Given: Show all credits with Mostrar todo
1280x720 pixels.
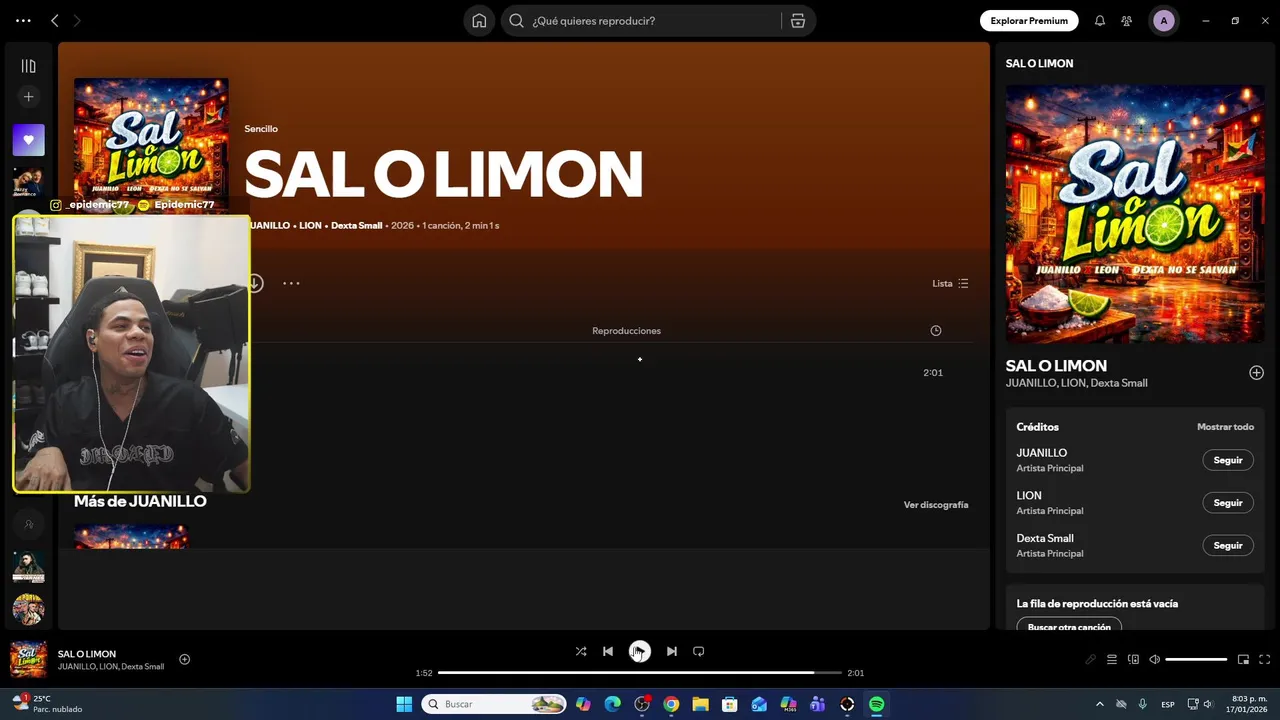Looking at the screenshot, I should [x=1225, y=427].
